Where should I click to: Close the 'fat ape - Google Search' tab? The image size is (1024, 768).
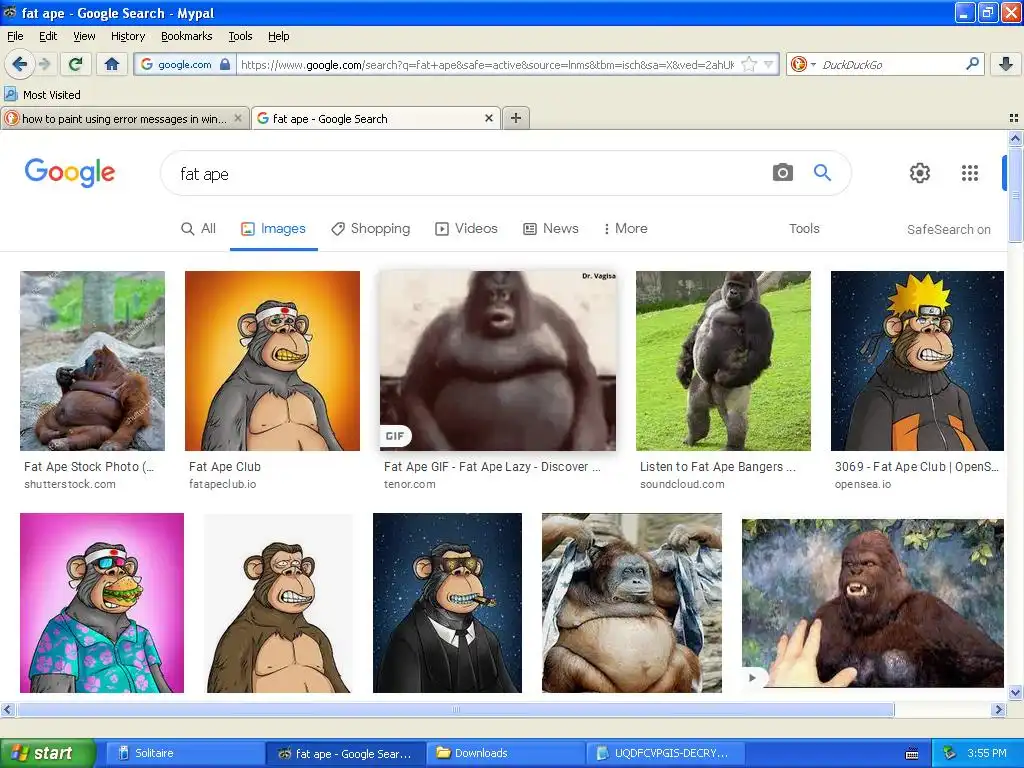488,118
